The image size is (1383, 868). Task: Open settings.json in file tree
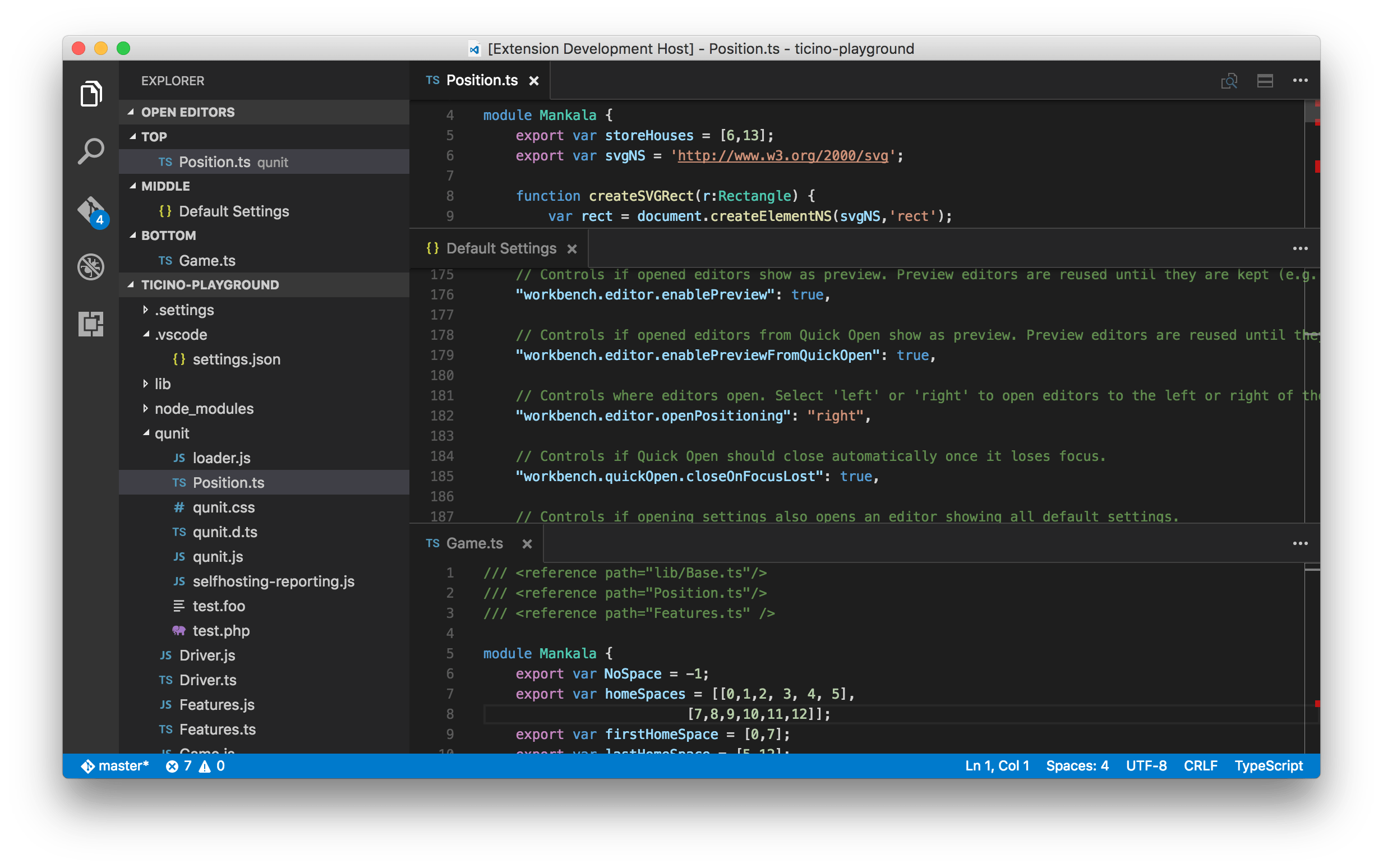[x=236, y=359]
